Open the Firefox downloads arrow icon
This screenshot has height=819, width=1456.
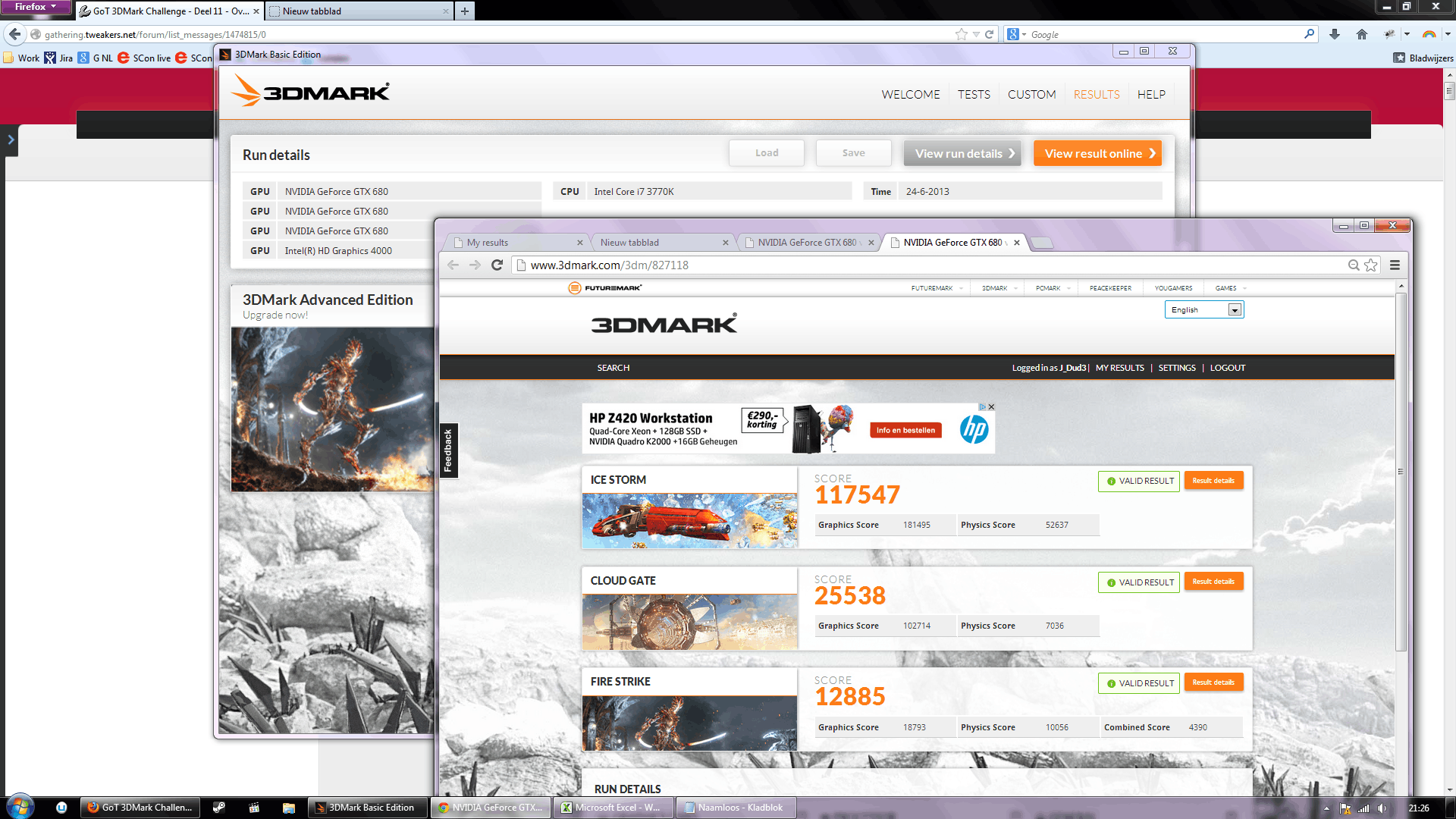1335,34
